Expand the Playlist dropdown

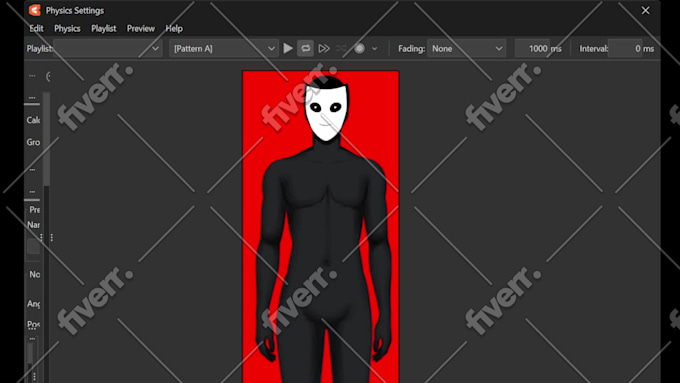point(108,49)
